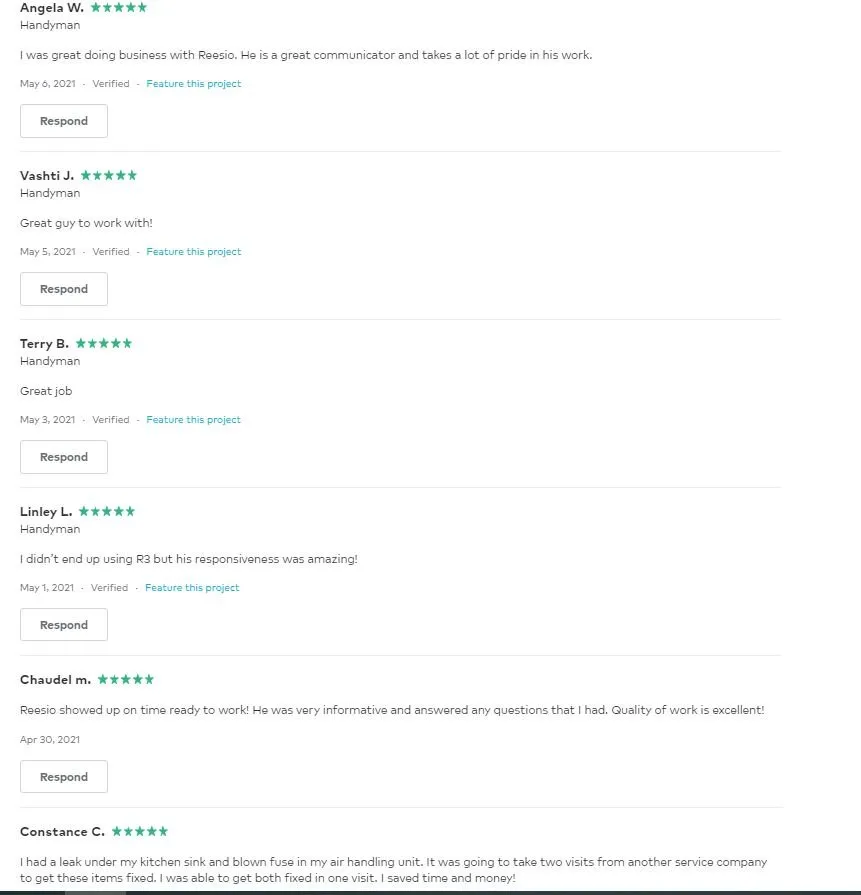
Task: Click the Verified label on Vashti J.'s review
Action: point(111,252)
